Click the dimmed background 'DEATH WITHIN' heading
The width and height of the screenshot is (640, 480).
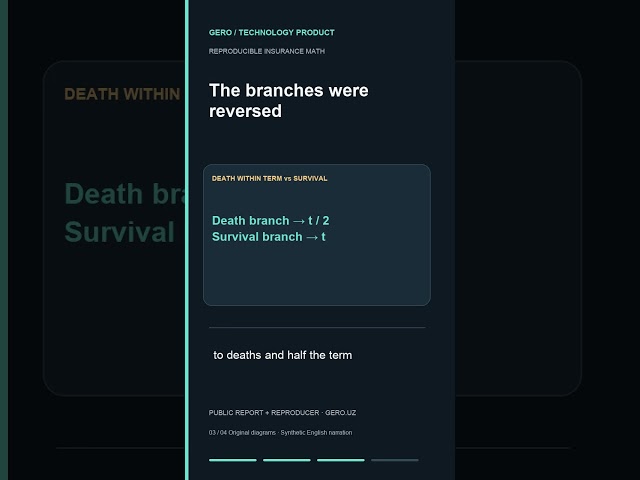click(122, 94)
